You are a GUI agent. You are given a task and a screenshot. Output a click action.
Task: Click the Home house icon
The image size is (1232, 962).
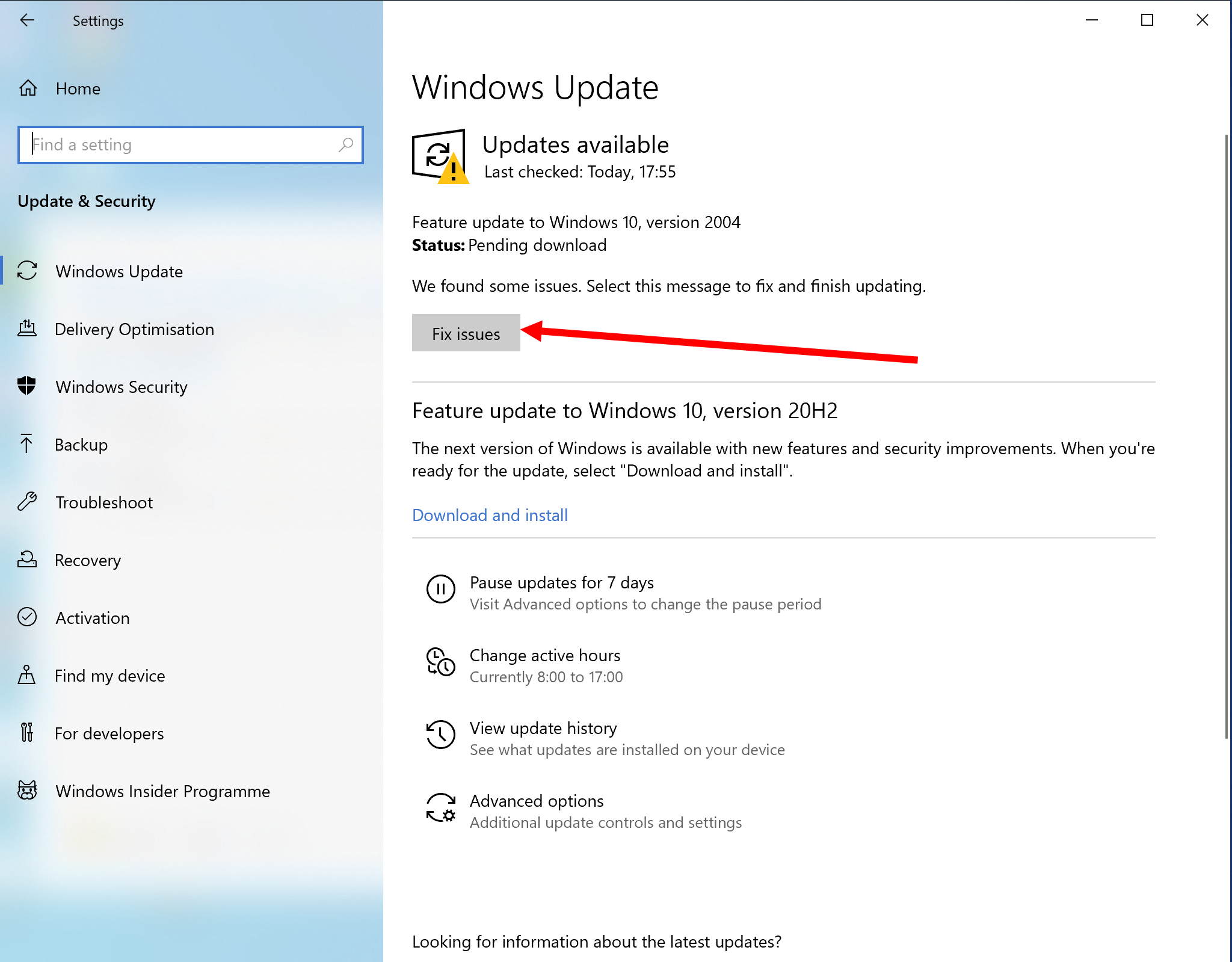coord(28,88)
